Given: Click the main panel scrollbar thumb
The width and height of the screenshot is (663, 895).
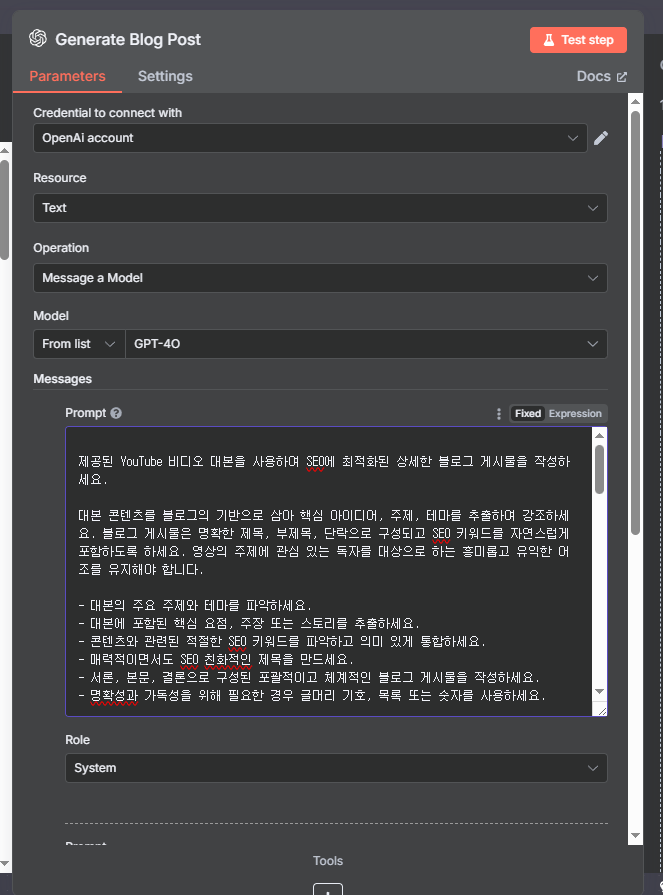Looking at the screenshot, I should [635, 322].
